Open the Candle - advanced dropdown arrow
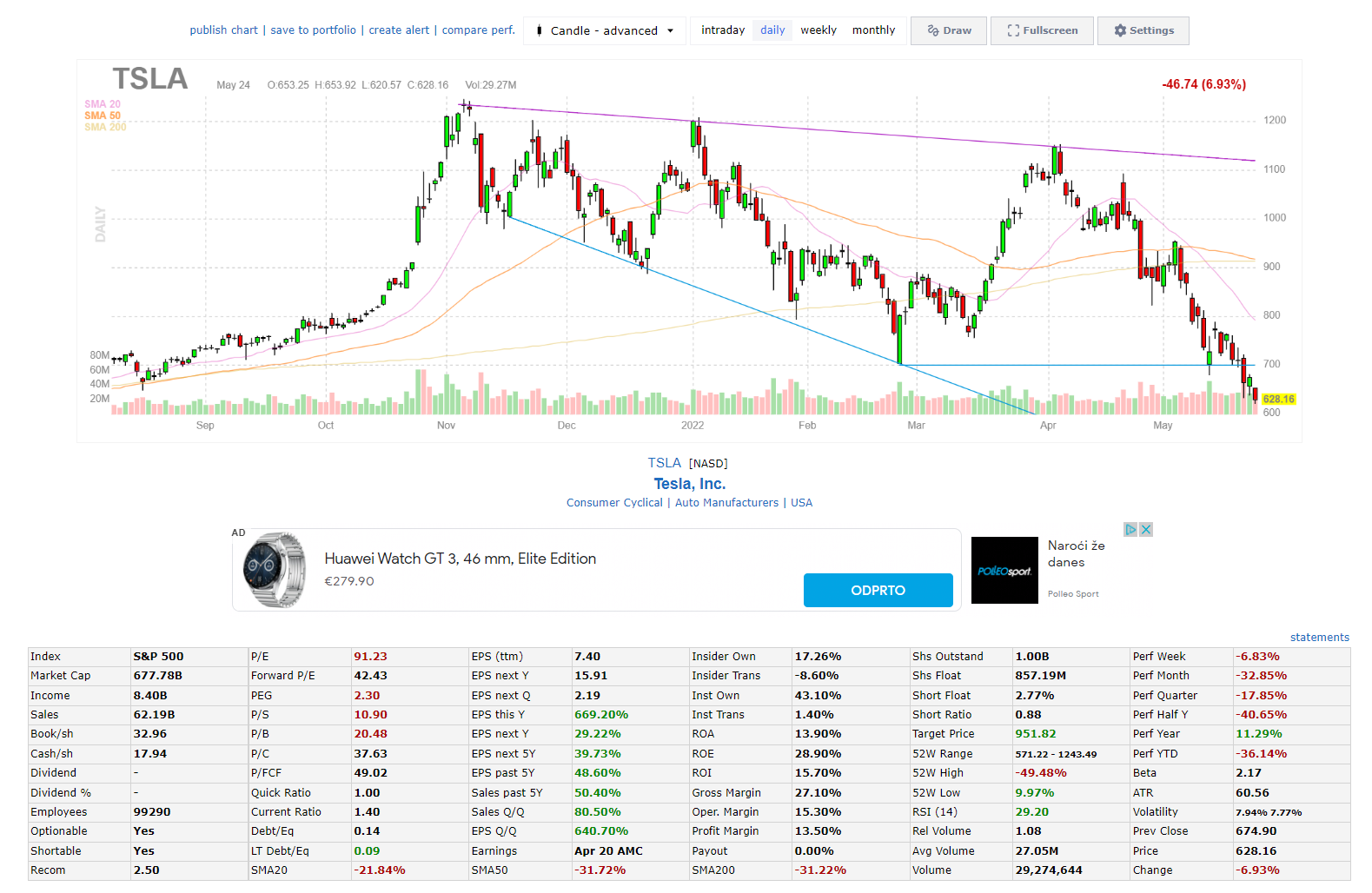Image resolution: width=1372 pixels, height=893 pixels. coord(670,30)
